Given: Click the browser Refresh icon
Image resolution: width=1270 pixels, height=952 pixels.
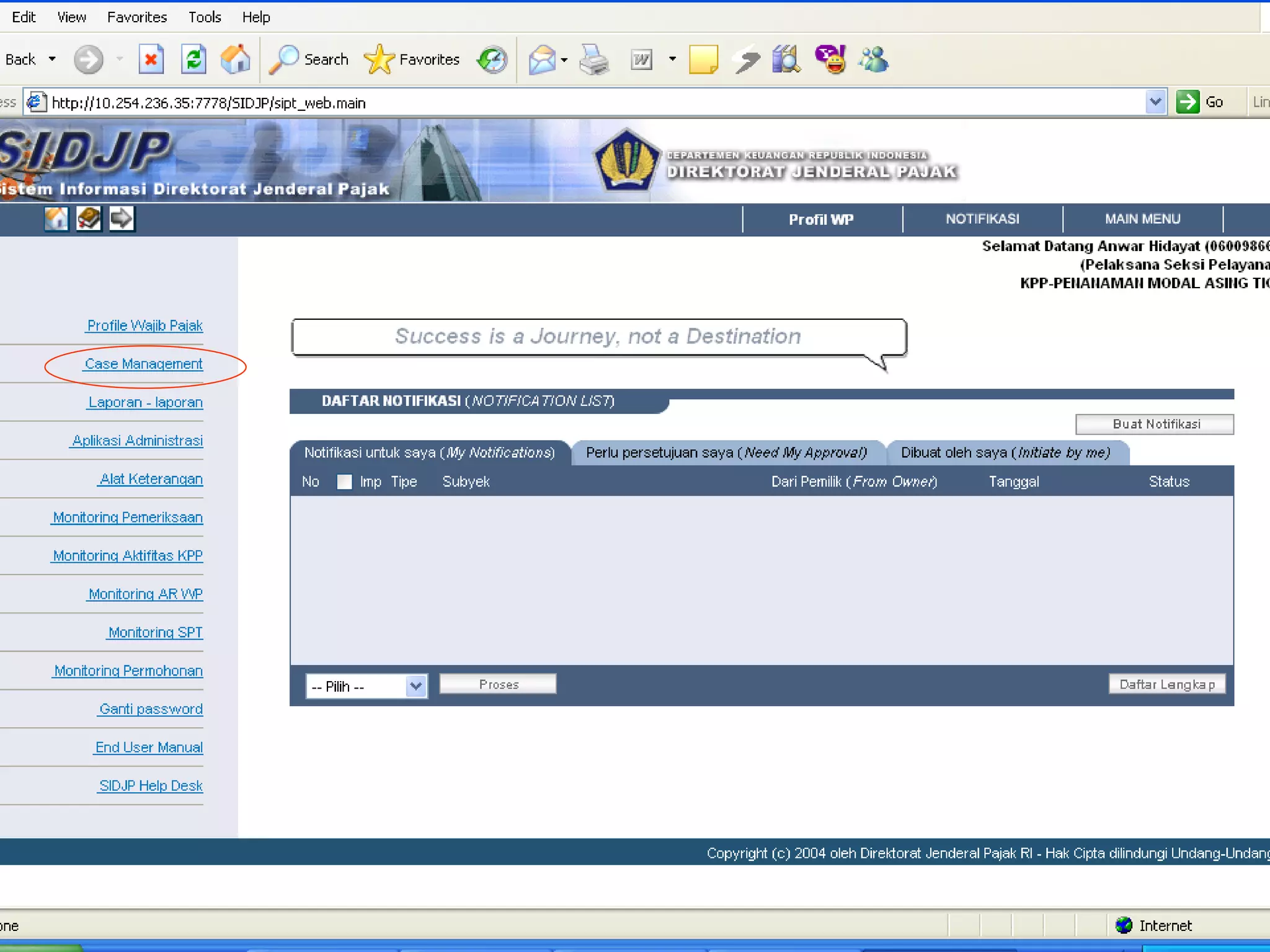Looking at the screenshot, I should click(193, 60).
